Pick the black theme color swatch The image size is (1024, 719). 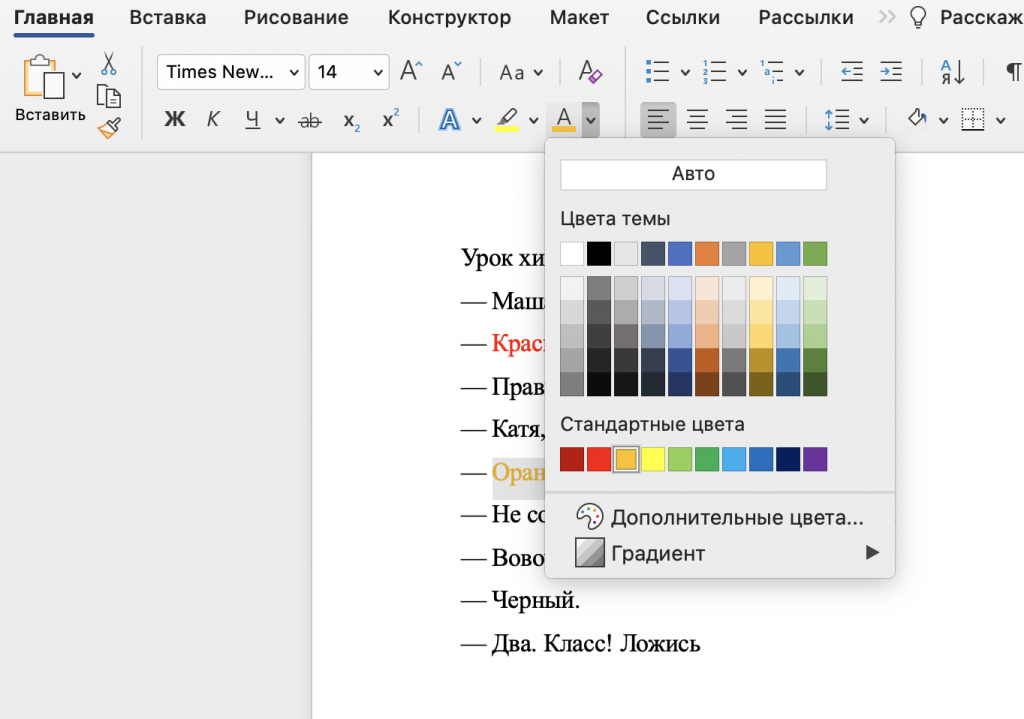click(x=599, y=253)
